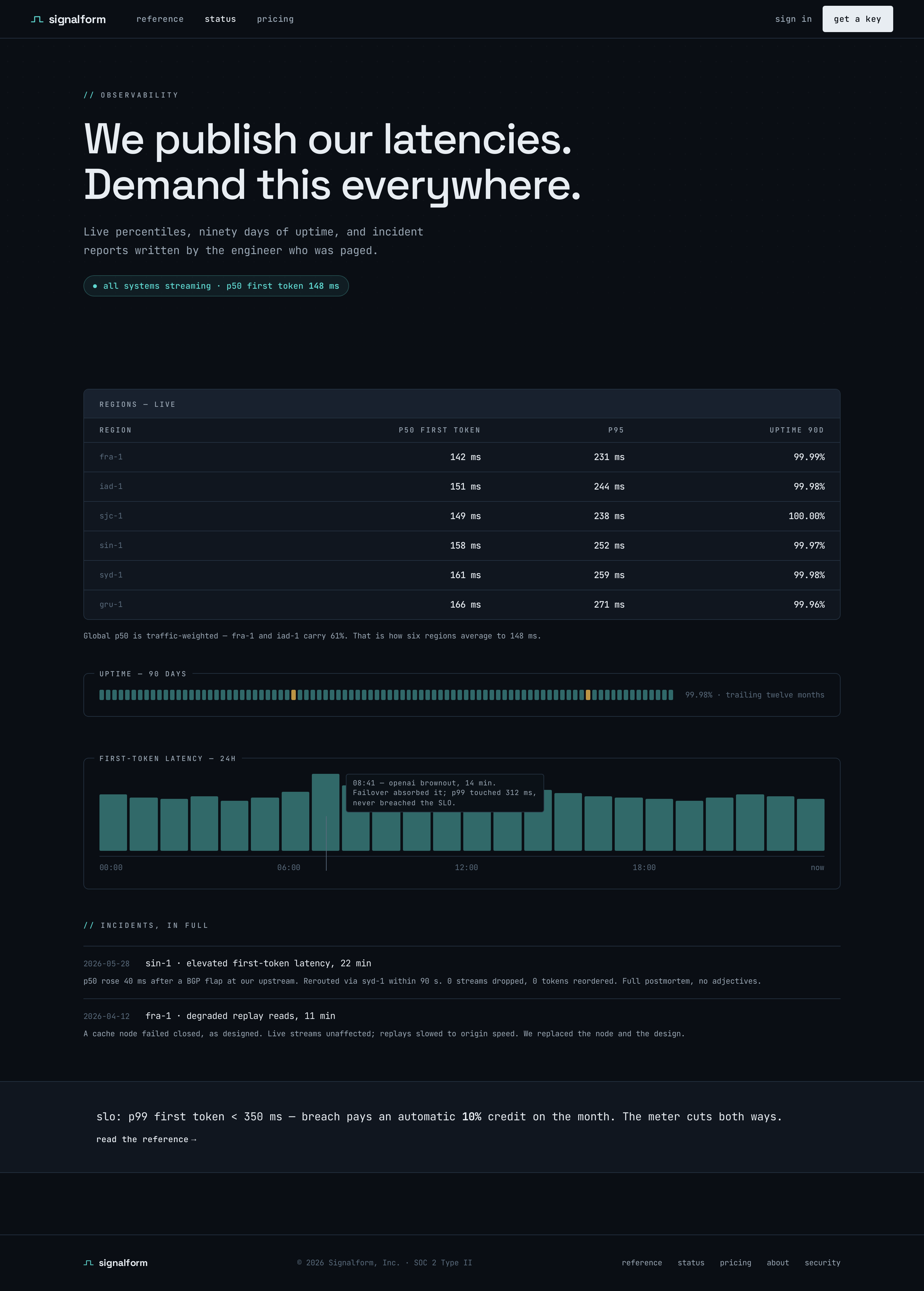The height and width of the screenshot is (1291, 924).
Task: Click the UPTIME 90D column header
Action: (x=797, y=430)
